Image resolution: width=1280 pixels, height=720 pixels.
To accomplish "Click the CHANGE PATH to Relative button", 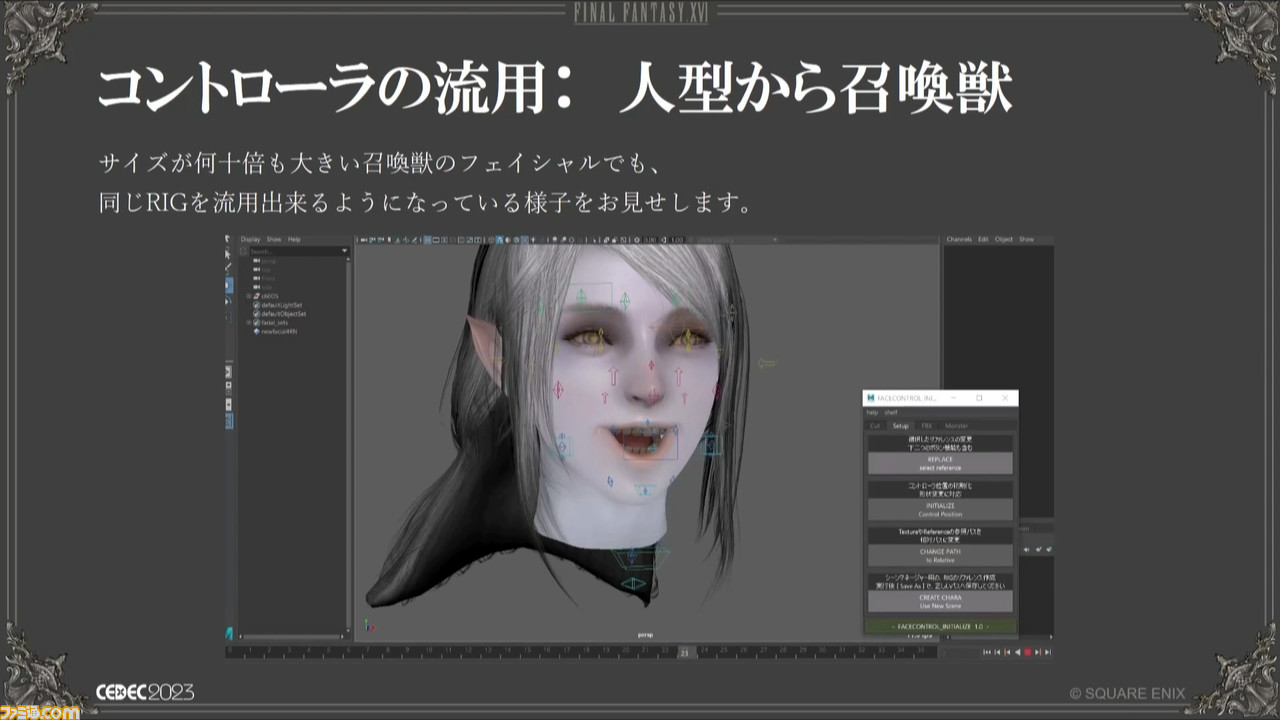I will [940, 556].
